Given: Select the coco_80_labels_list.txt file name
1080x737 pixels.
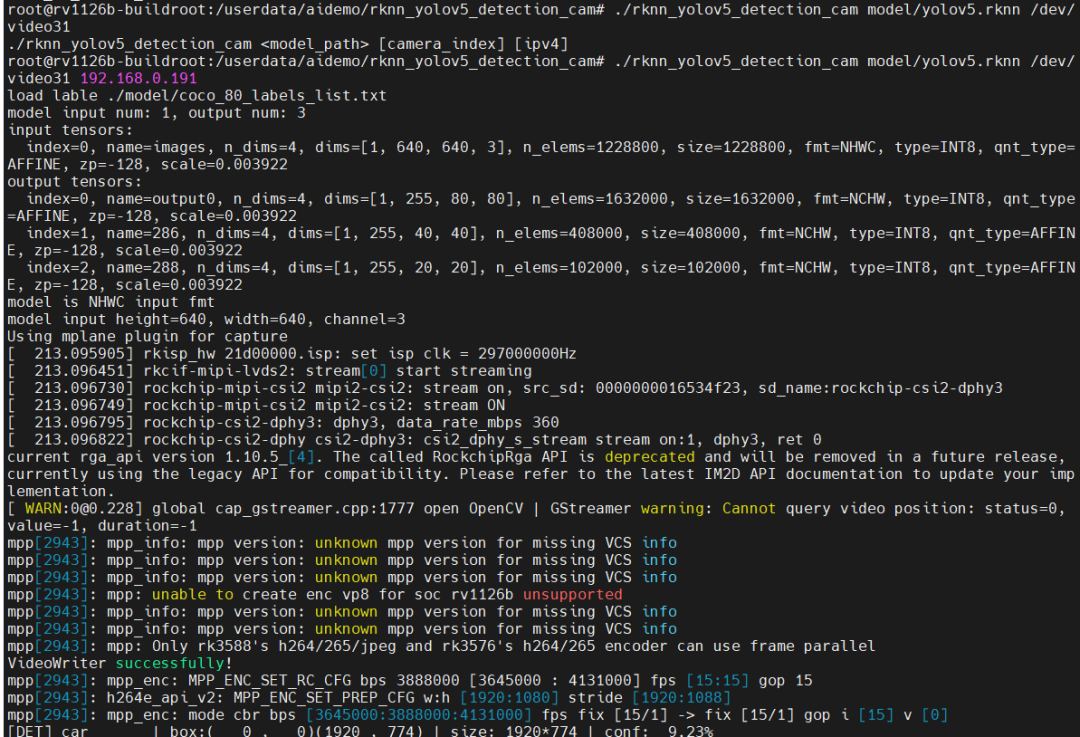Looking at the screenshot, I should coord(282,96).
